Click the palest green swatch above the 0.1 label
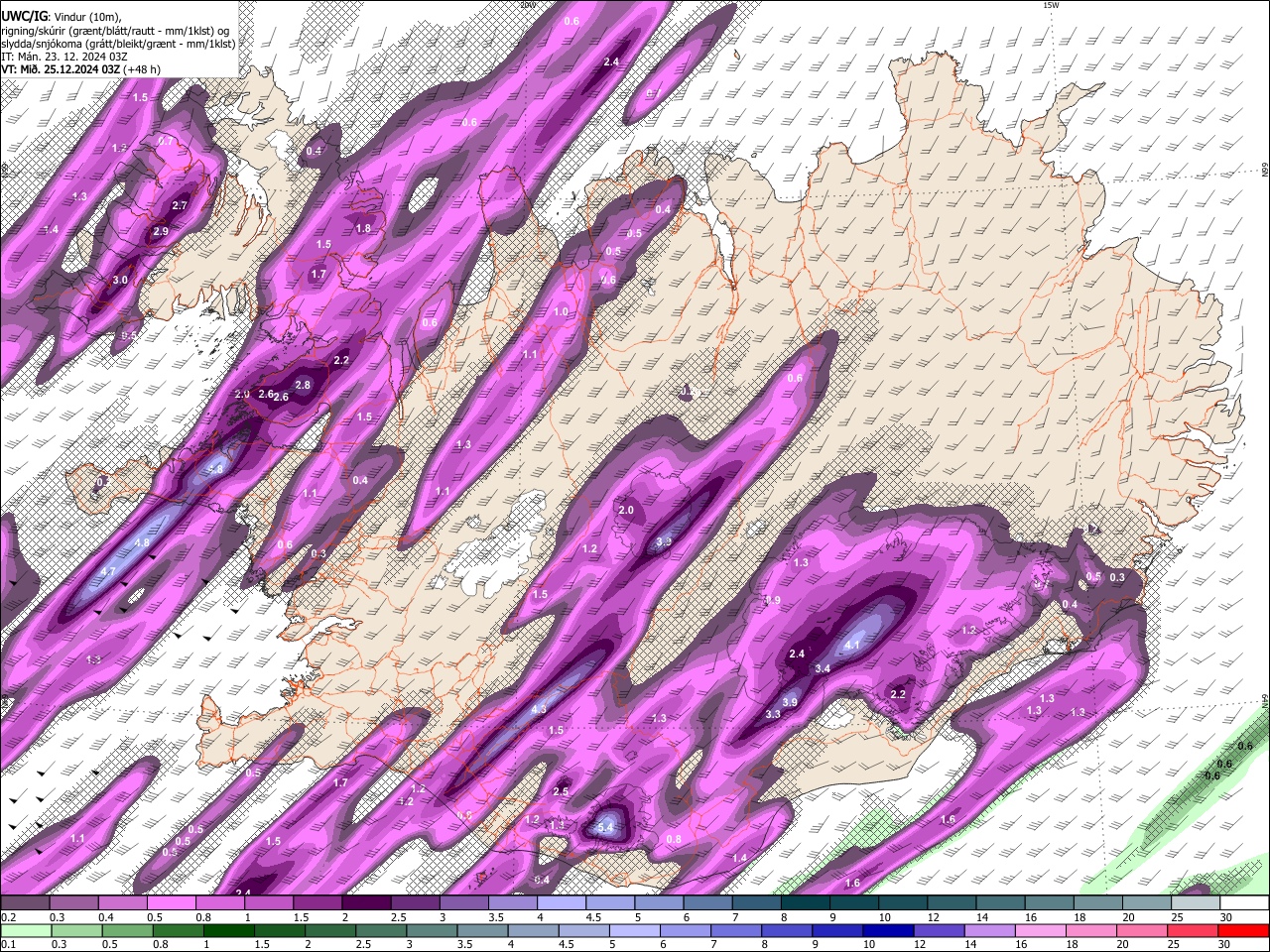The width and height of the screenshot is (1270, 952). pos(24,930)
